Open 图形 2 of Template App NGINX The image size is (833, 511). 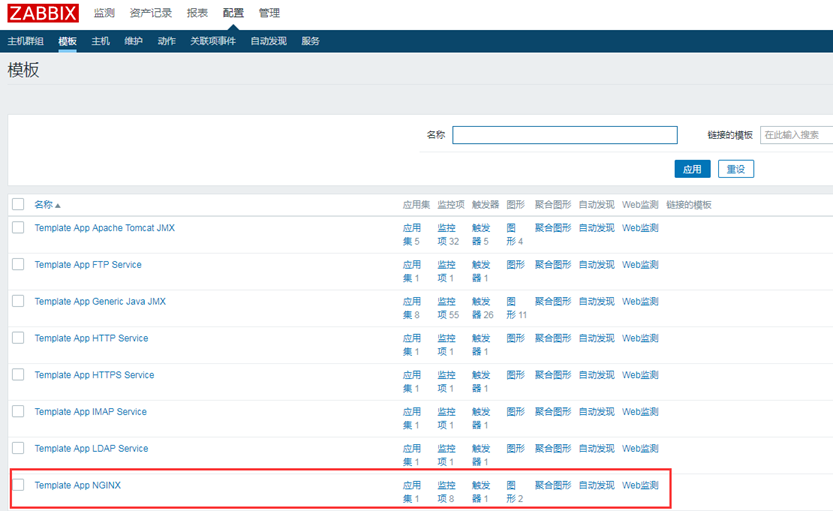tap(514, 492)
